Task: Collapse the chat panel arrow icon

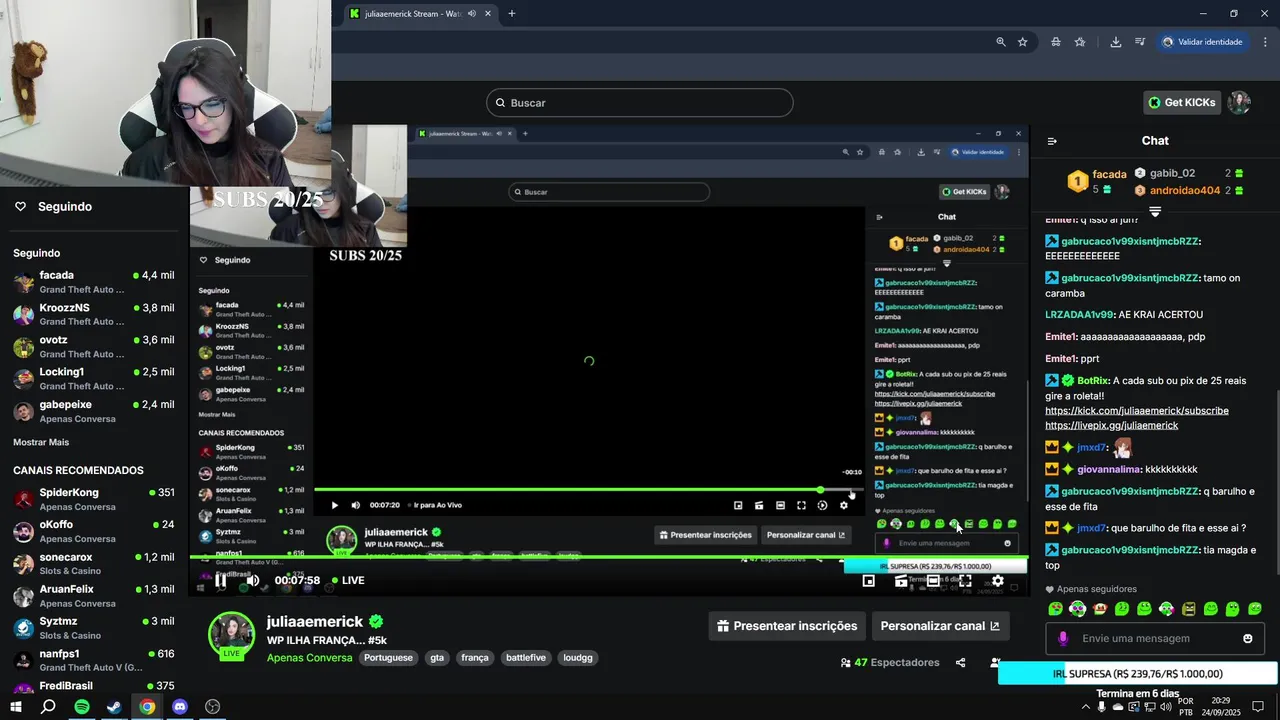Action: [1052, 141]
